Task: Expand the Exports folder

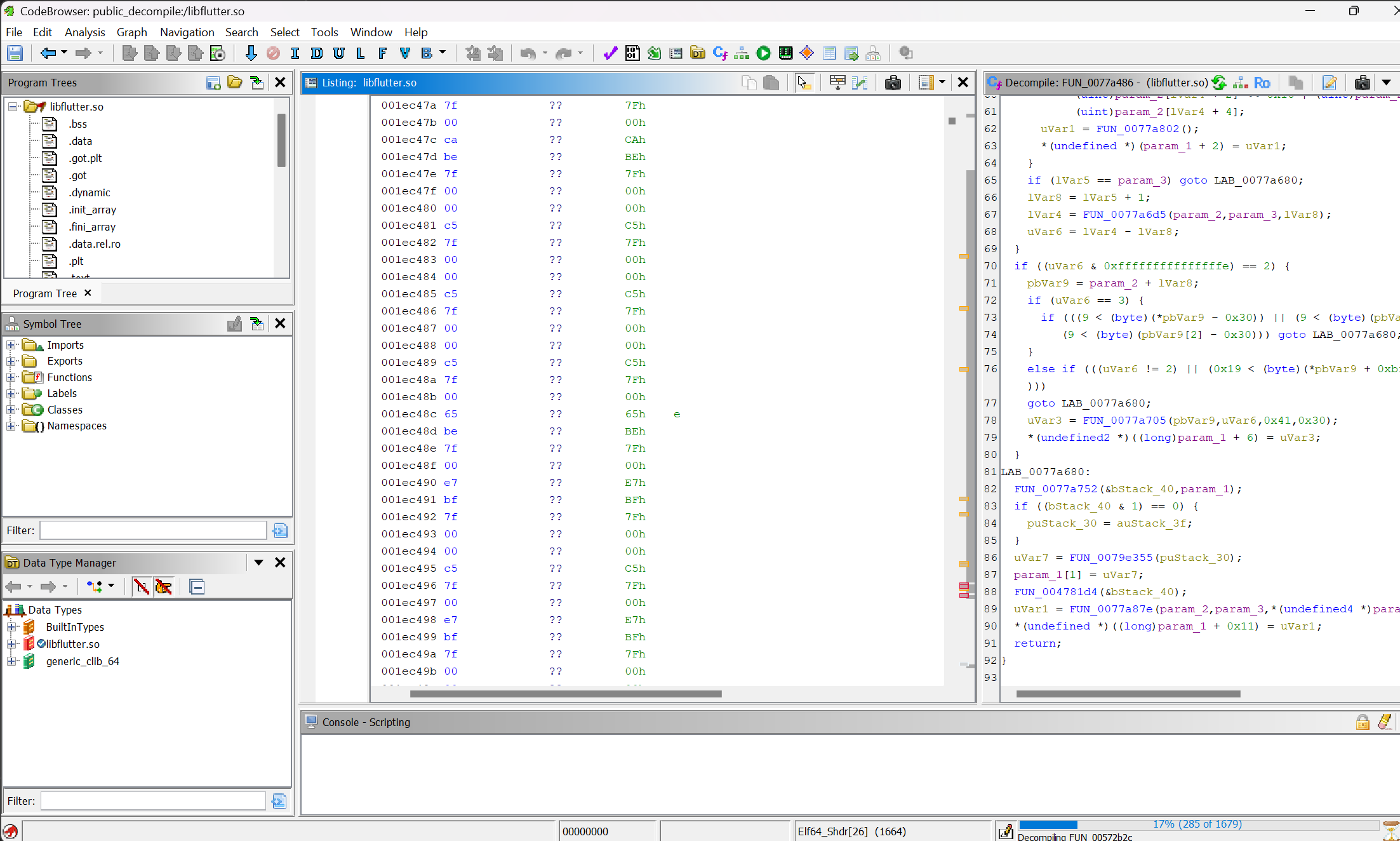Action: click(11, 361)
